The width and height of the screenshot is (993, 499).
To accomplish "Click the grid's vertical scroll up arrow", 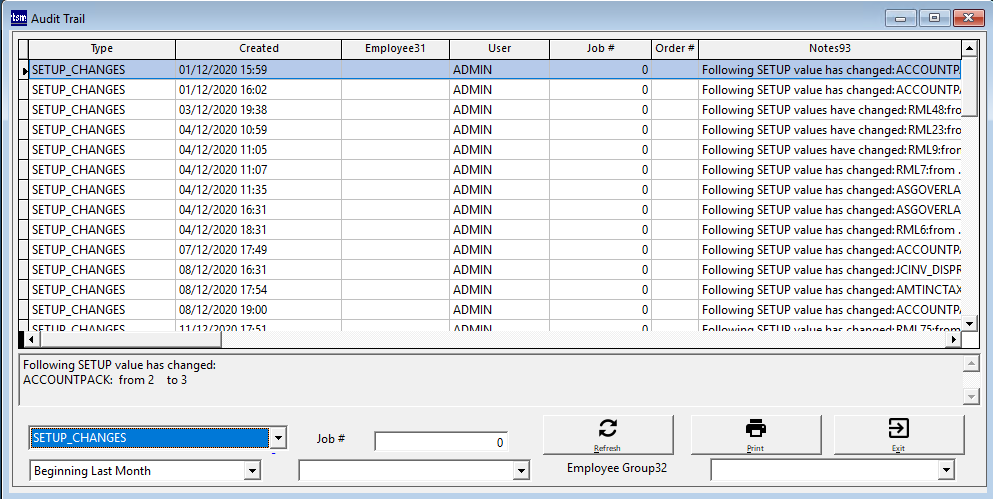I will tap(968, 48).
